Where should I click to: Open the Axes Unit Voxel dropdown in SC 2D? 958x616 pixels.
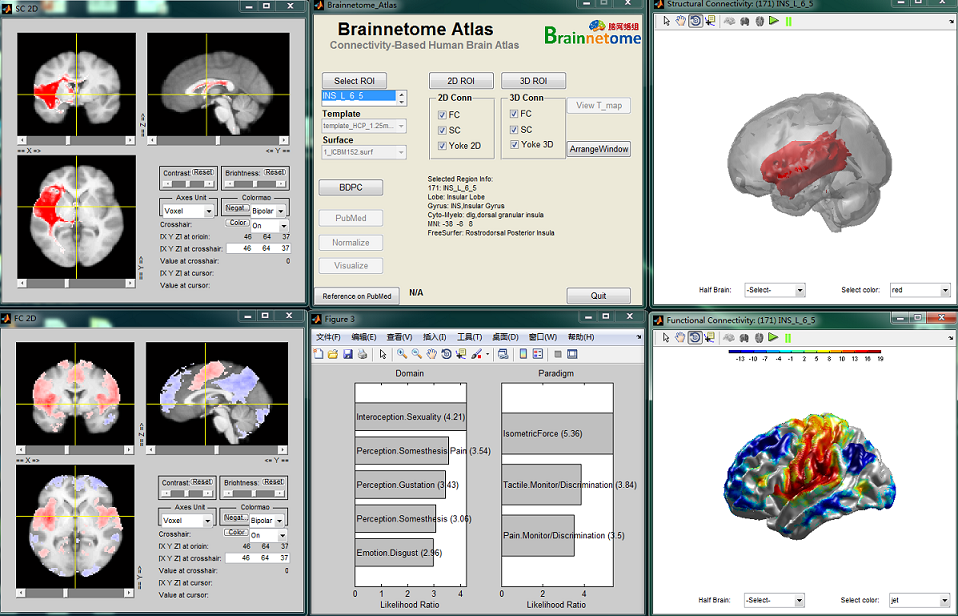[190, 211]
